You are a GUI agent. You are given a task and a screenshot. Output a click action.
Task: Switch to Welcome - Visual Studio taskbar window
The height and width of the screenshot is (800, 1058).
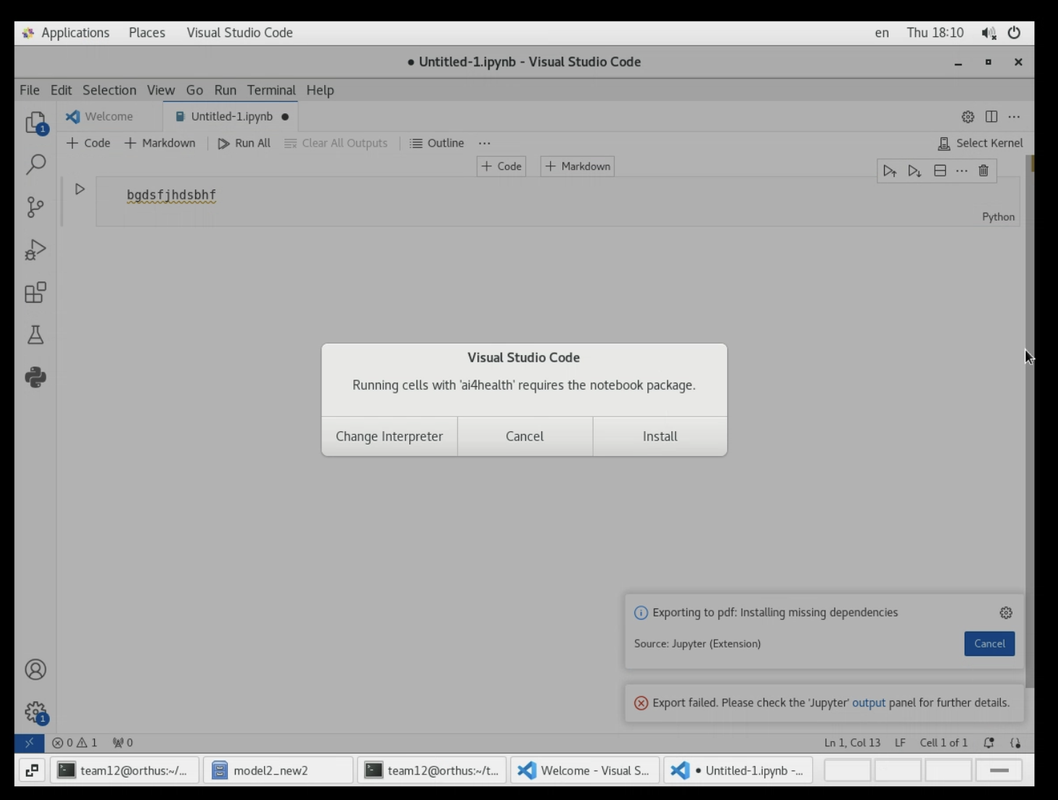[584, 770]
